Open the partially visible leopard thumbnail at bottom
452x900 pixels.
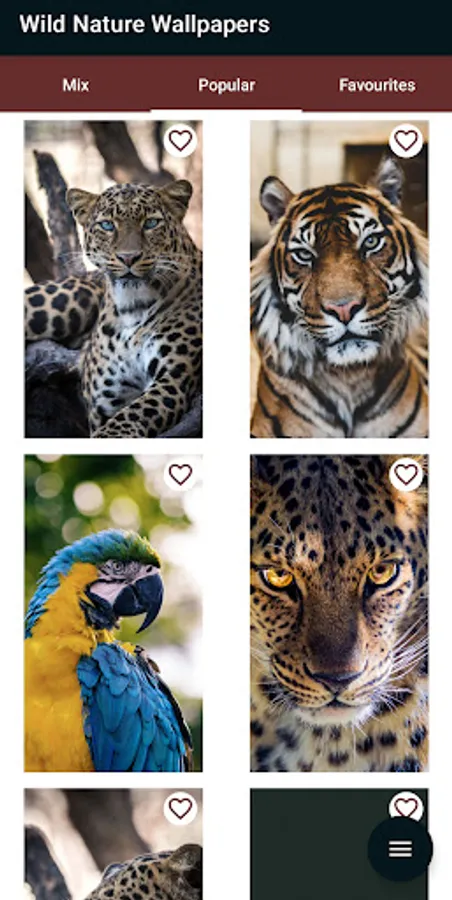(113, 844)
